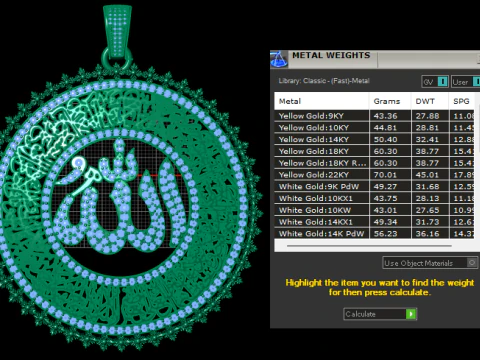
Task: Select the White Gold:10KW row
Action: click(x=374, y=210)
